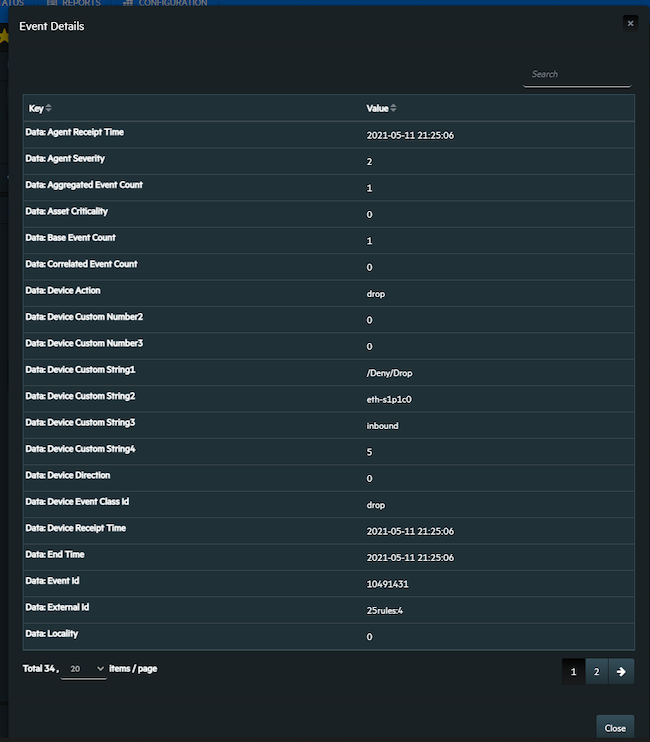The image size is (650, 742).
Task: Open the items per page dropdown
Action: coord(84,668)
